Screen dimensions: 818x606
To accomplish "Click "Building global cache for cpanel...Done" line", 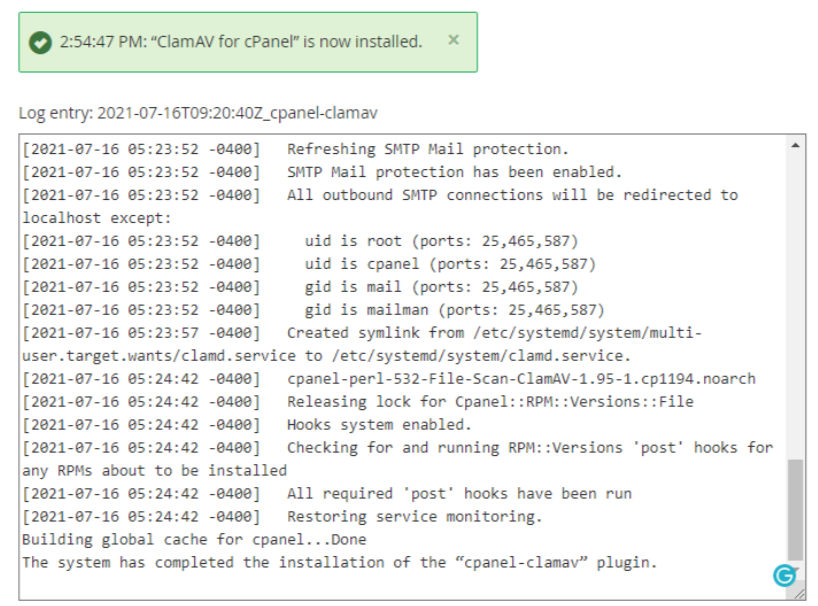I will click(194, 539).
